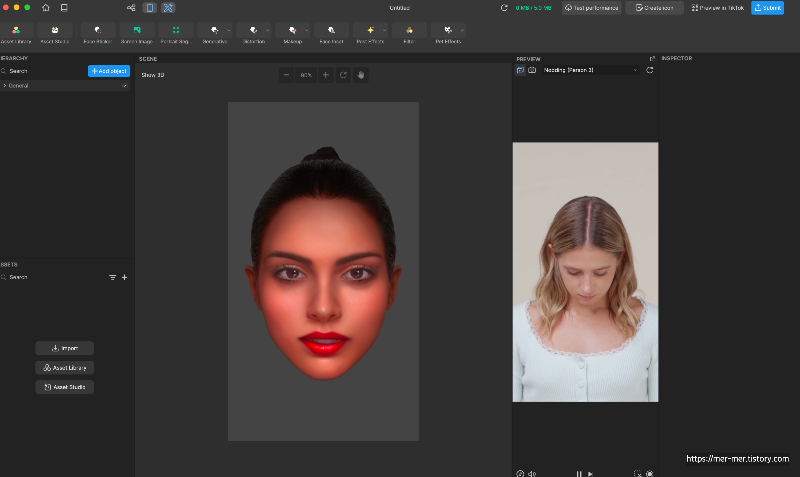This screenshot has width=800, height=477.
Task: Open the Makeup dropdown arrow
Action: tap(306, 31)
